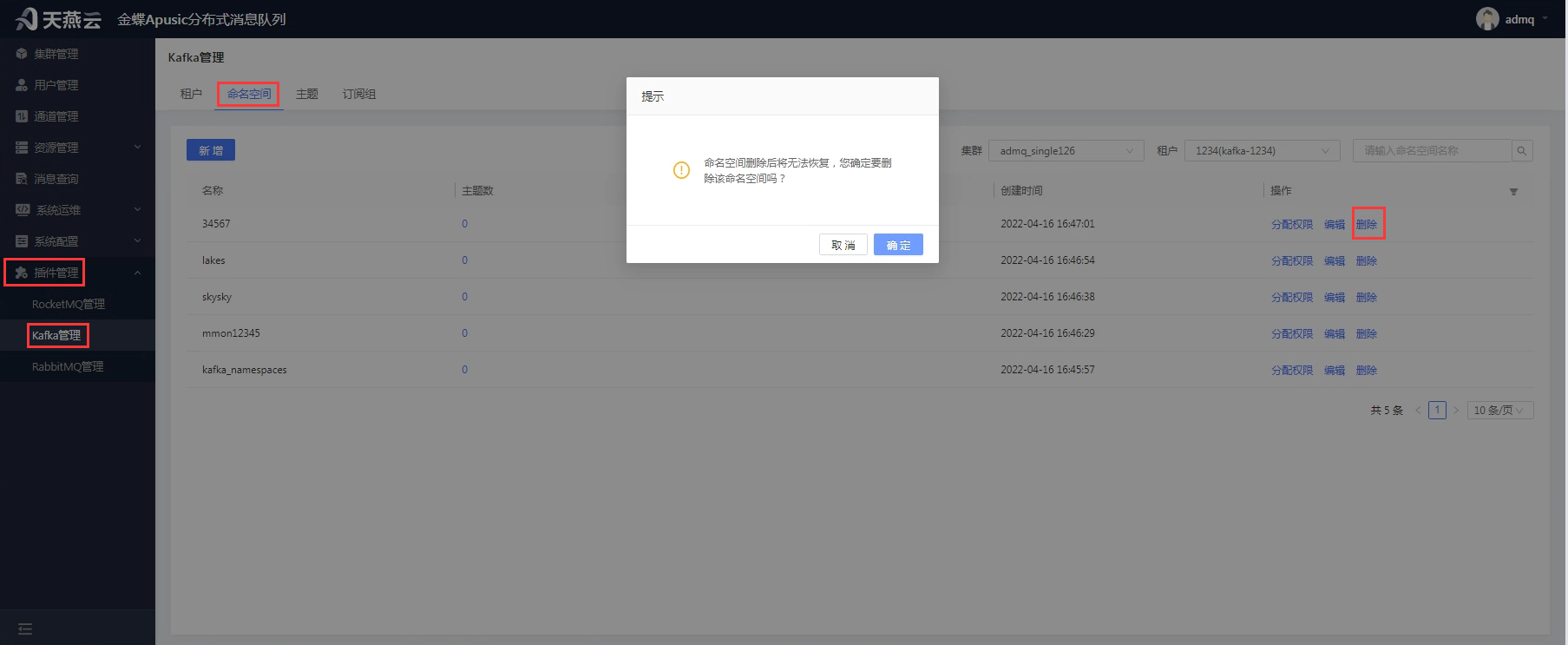1568x645 pixels.
Task: Switch to the 订阅组 tab
Action: [x=359, y=94]
